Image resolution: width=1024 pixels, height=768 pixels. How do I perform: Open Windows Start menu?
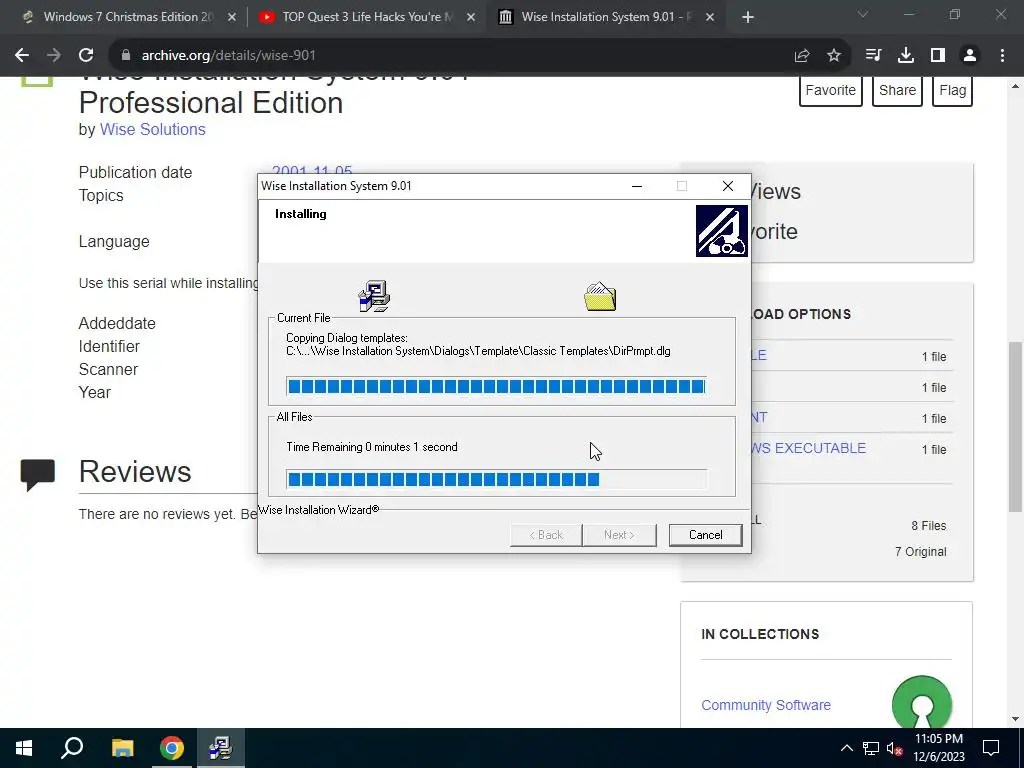(x=24, y=748)
